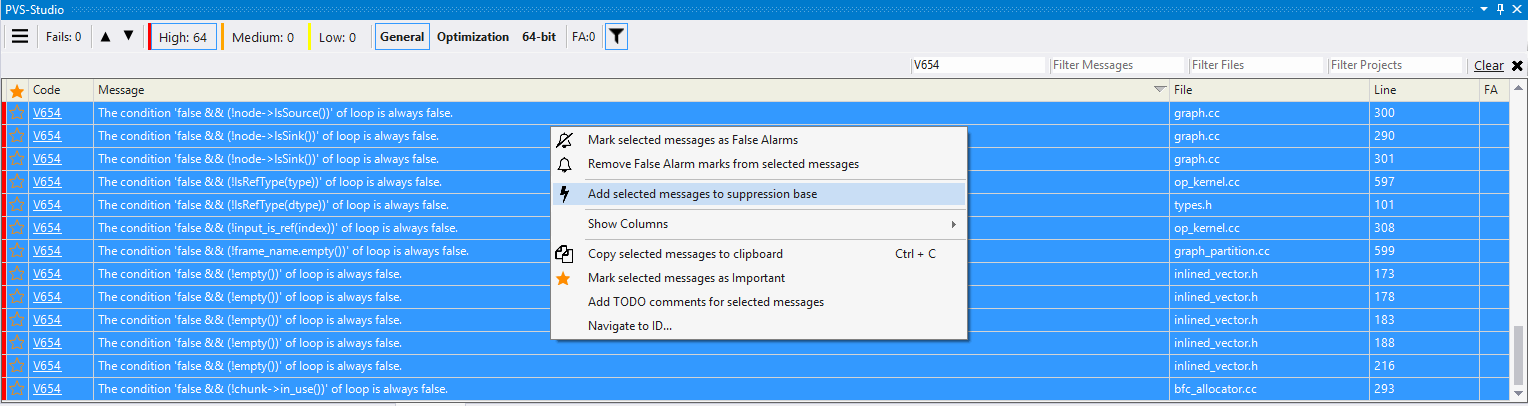Star the bfc_allocator.cc line 293 message
This screenshot has height=406, width=1528.
[16, 389]
